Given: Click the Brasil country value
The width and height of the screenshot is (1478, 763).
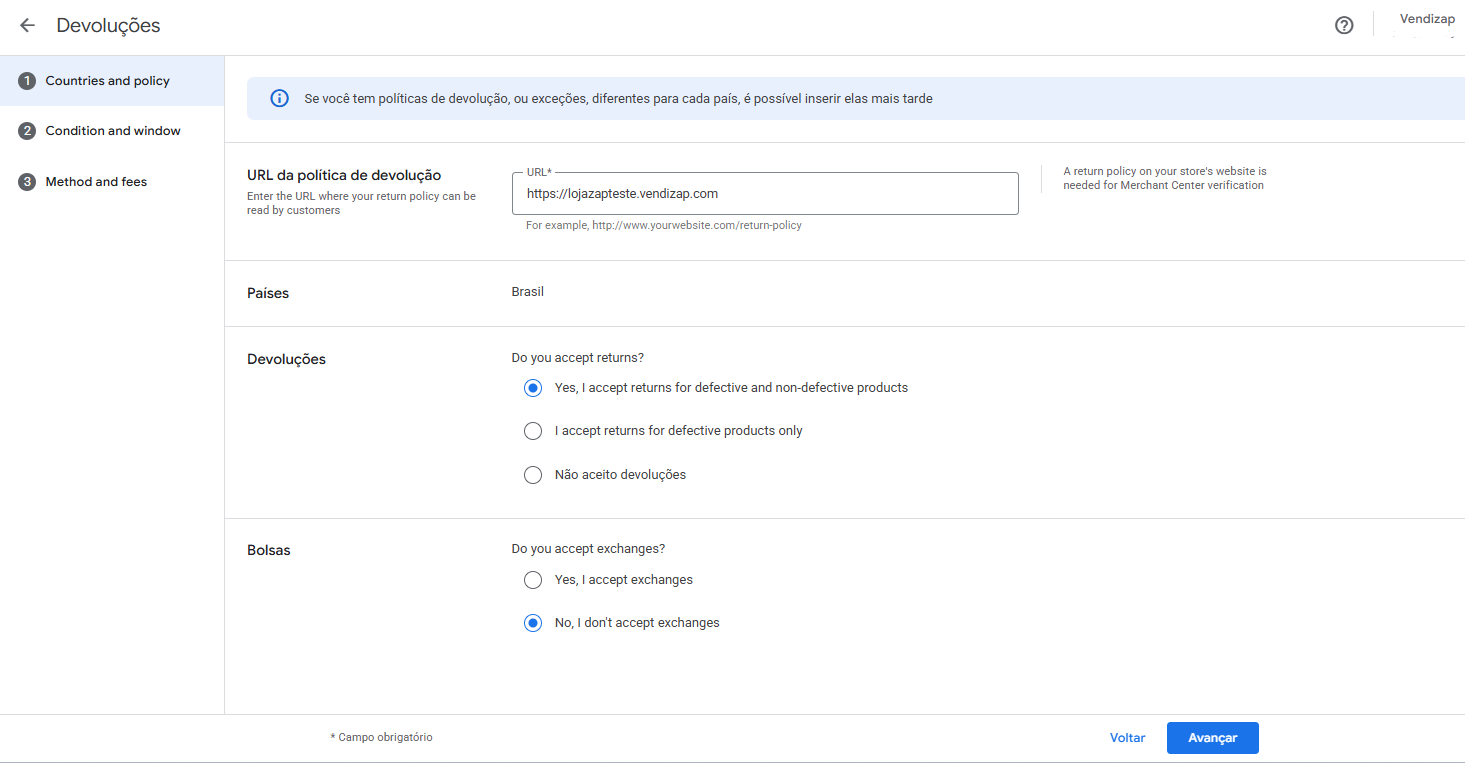Looking at the screenshot, I should point(528,292).
